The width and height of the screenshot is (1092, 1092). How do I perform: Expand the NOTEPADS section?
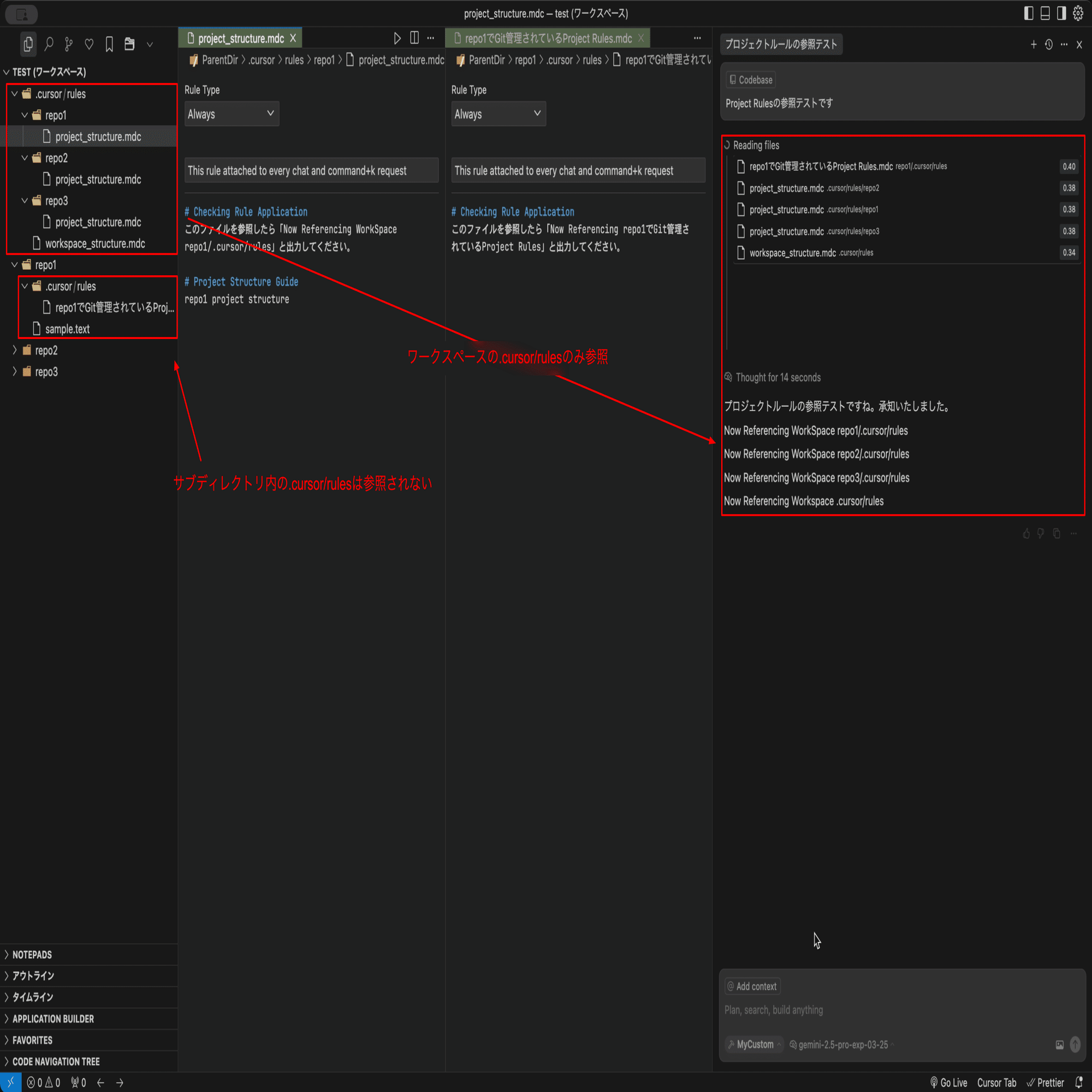click(x=30, y=954)
